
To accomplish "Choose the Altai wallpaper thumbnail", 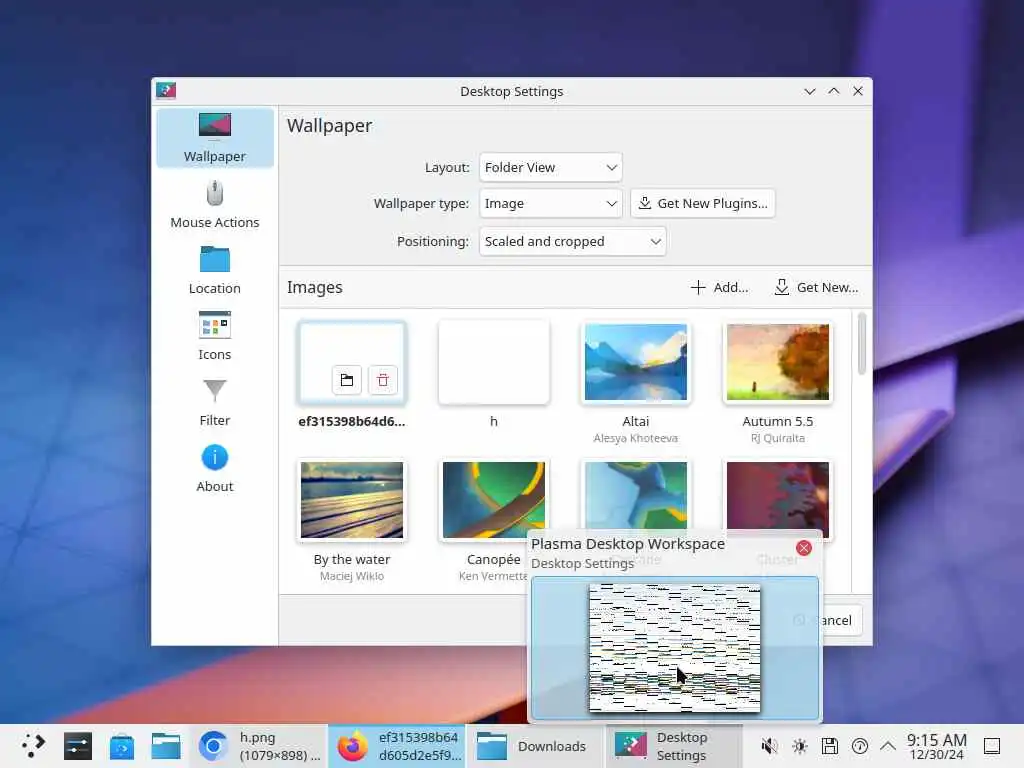I will click(635, 362).
